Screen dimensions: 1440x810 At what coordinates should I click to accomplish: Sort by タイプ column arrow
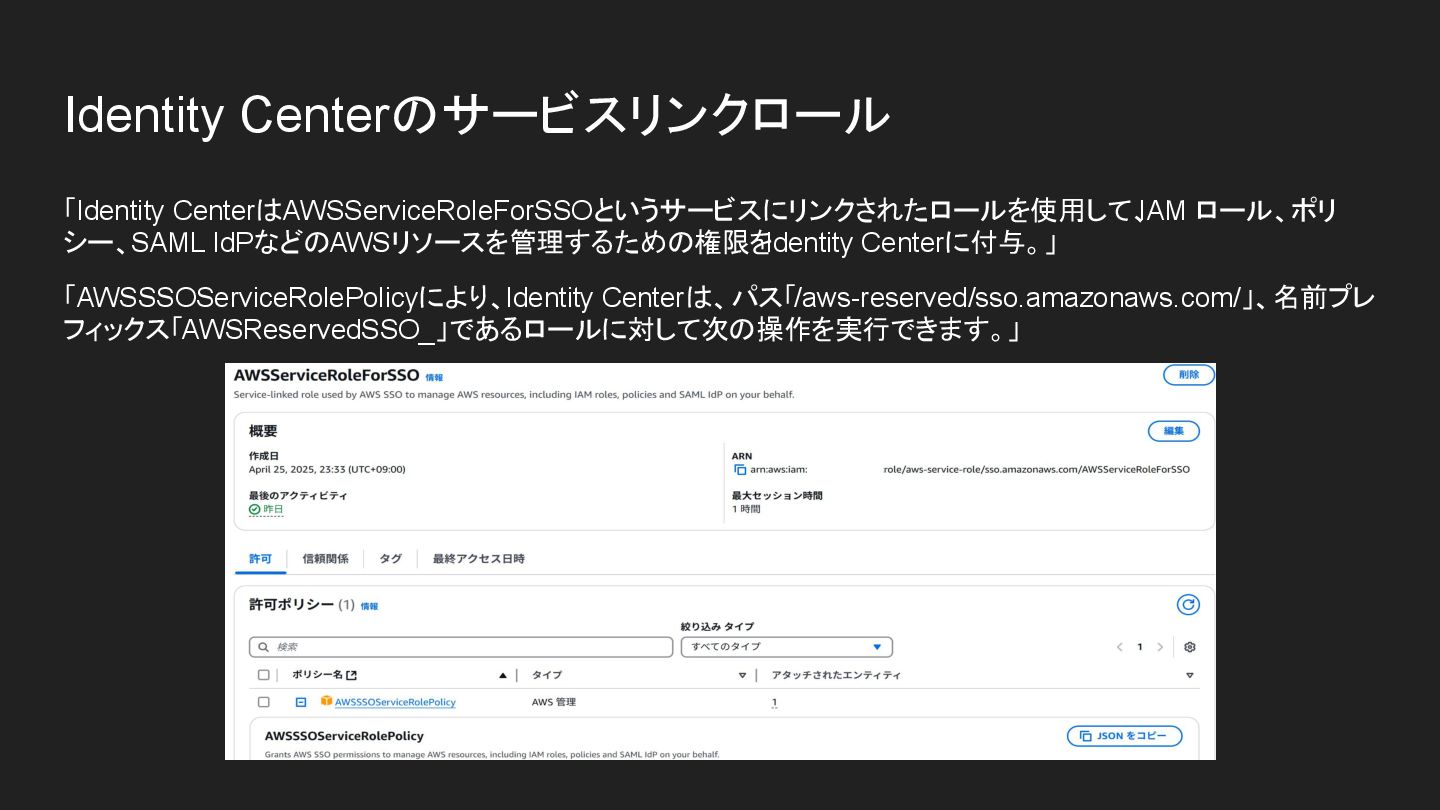[742, 675]
